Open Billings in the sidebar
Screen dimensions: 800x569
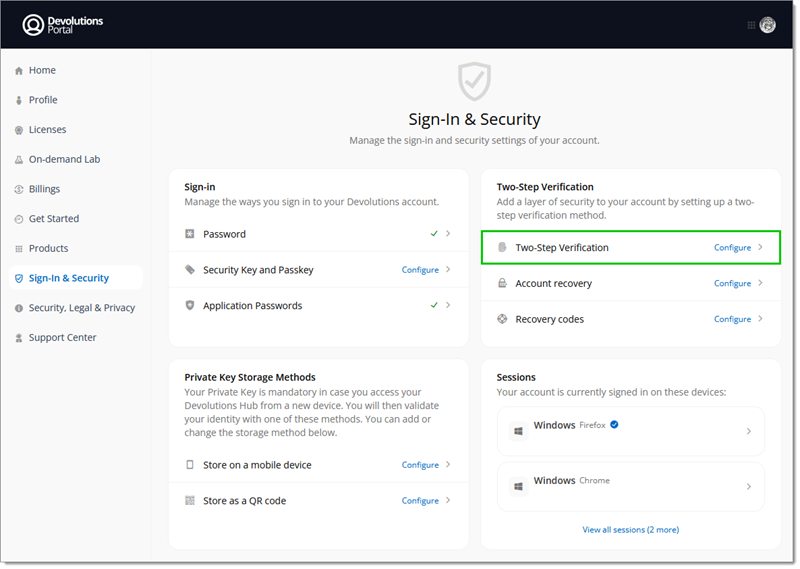[x=44, y=189]
